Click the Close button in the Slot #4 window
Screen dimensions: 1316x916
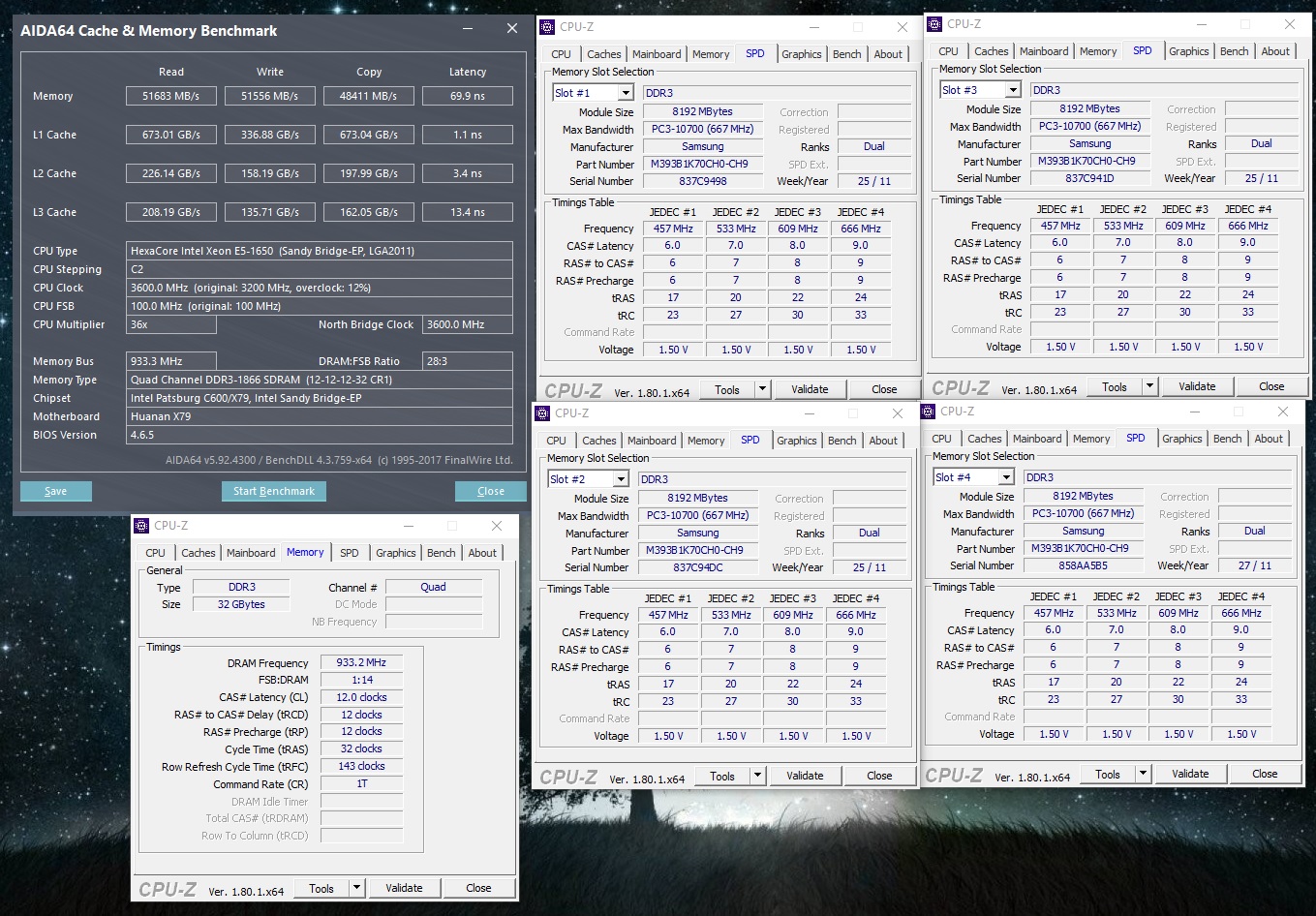(1265, 774)
